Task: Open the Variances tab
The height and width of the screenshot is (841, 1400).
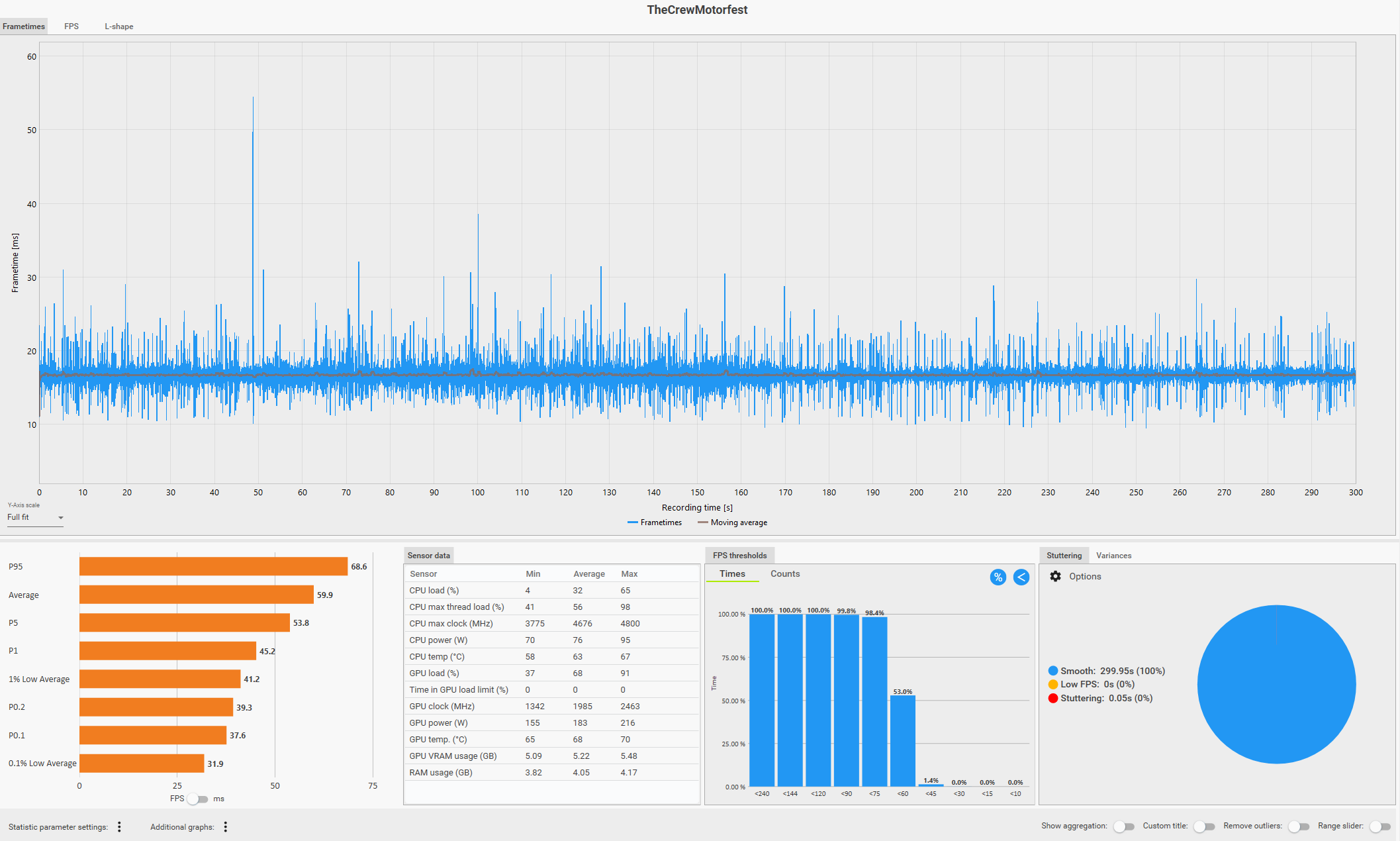Action: (x=1113, y=556)
